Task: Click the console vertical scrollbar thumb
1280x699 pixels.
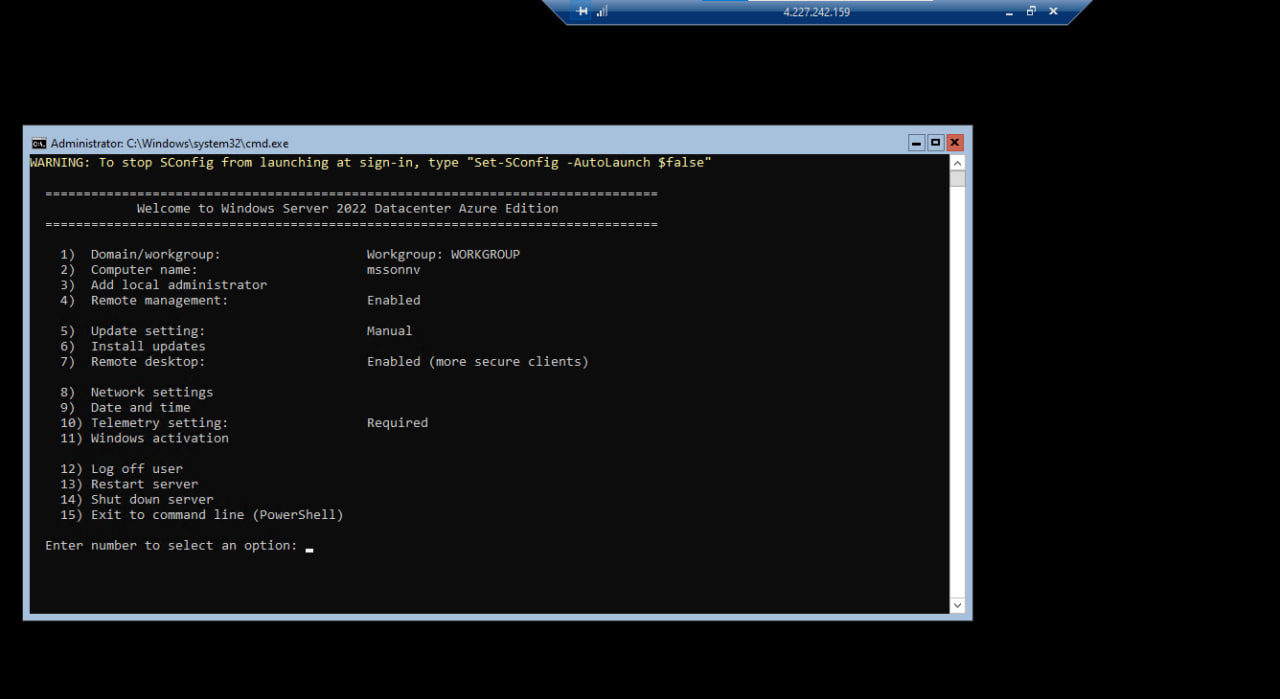Action: [x=957, y=179]
